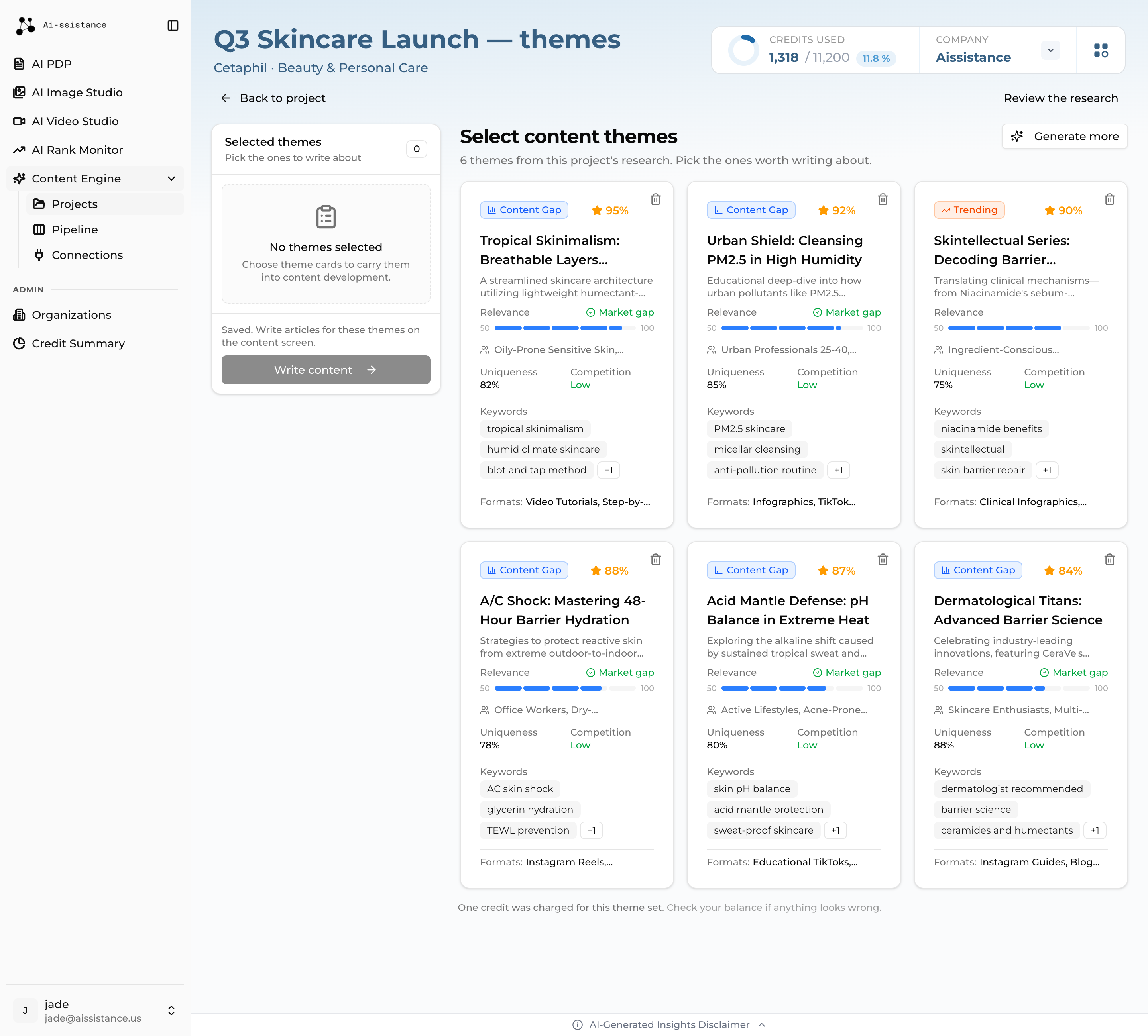Delete the Urban Shield theme
The width and height of the screenshot is (1148, 1036).
click(883, 199)
